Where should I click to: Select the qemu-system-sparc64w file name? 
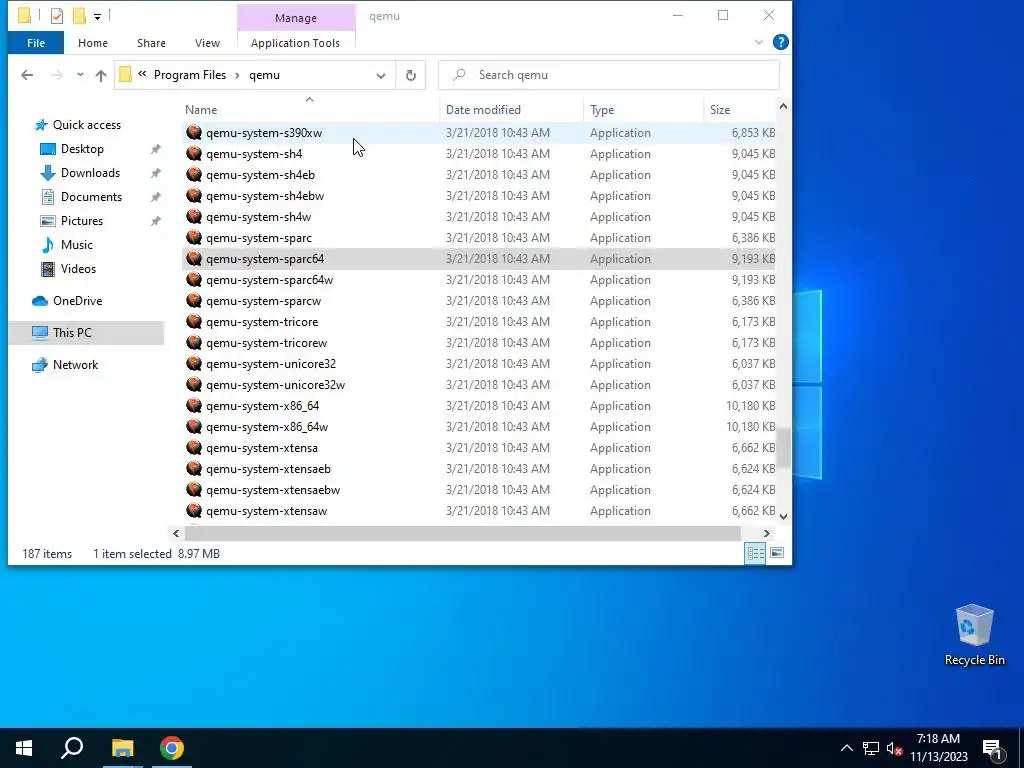click(x=270, y=280)
